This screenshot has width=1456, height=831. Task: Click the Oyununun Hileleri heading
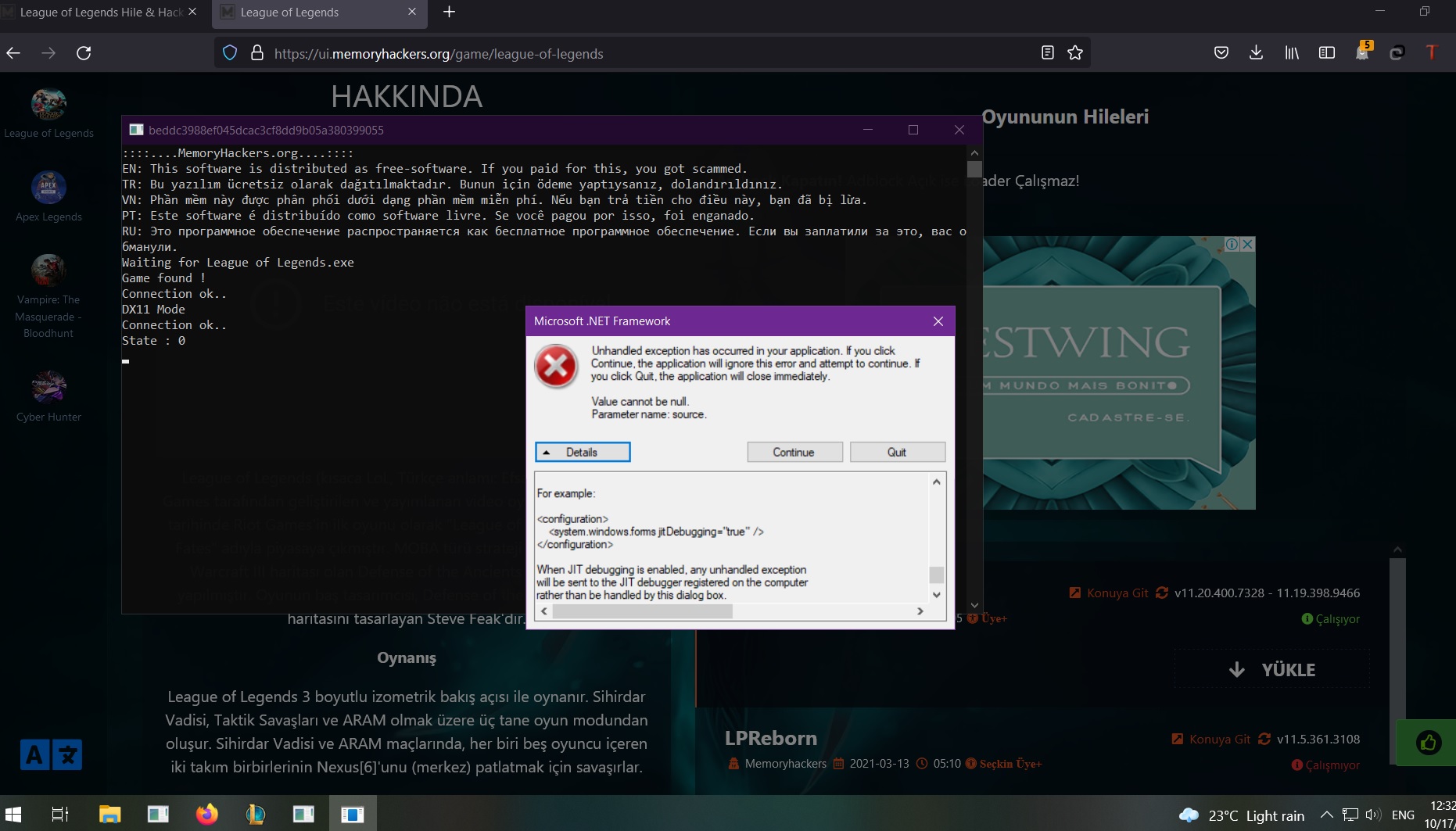point(1065,116)
